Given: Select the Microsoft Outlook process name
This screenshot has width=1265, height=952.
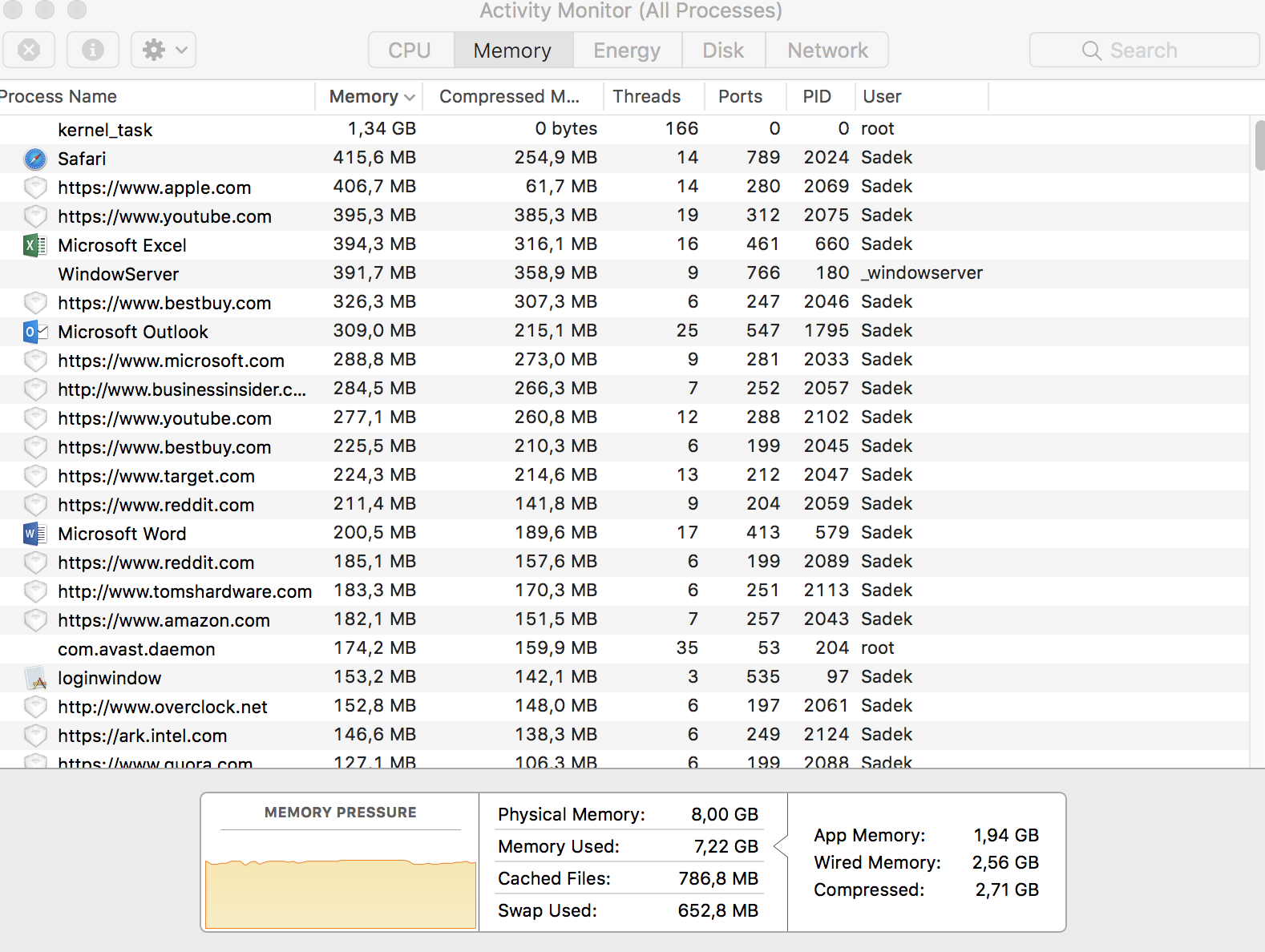Looking at the screenshot, I should 133,332.
